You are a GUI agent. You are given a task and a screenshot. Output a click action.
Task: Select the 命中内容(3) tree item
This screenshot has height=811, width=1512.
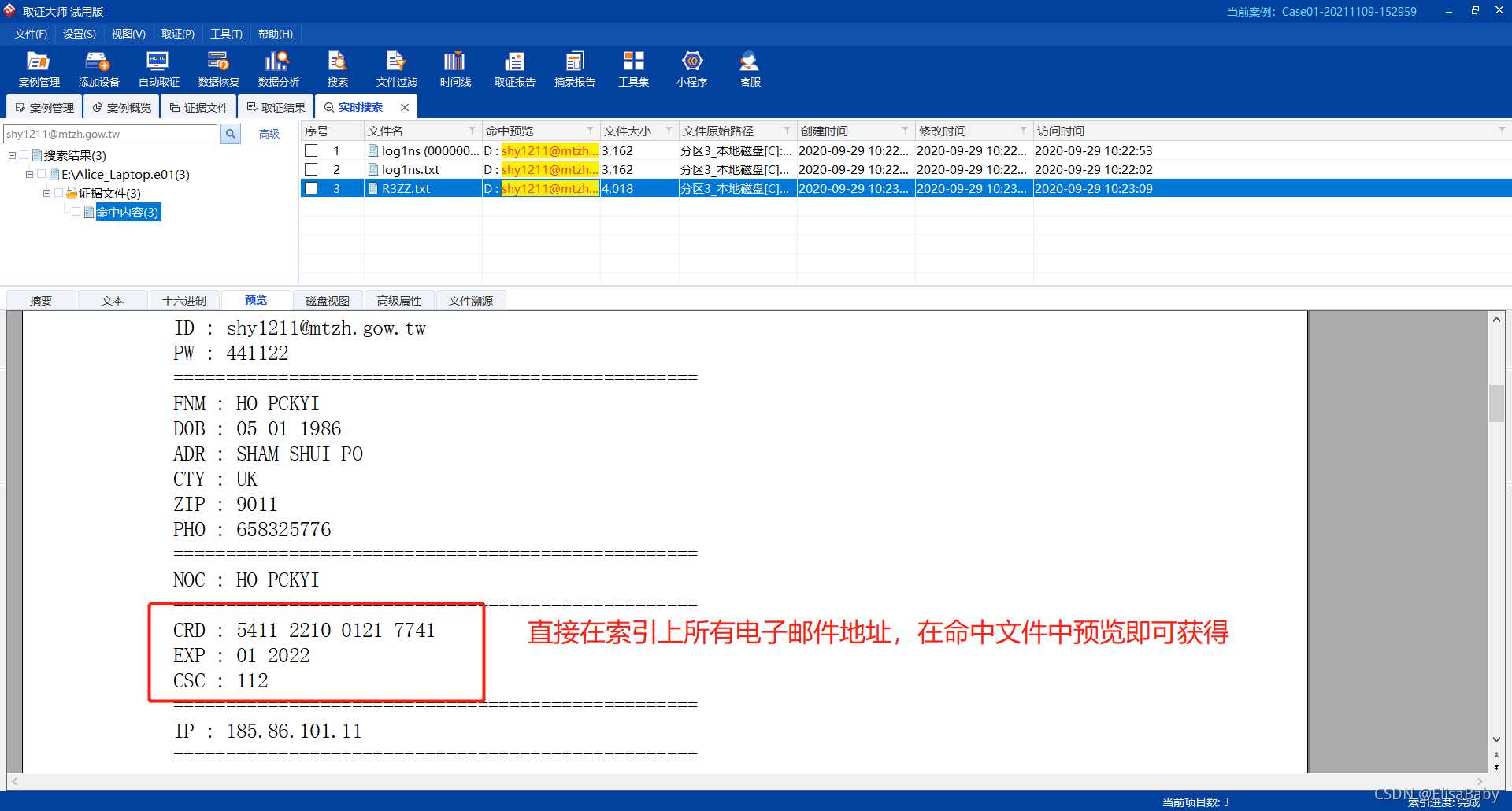(x=128, y=212)
